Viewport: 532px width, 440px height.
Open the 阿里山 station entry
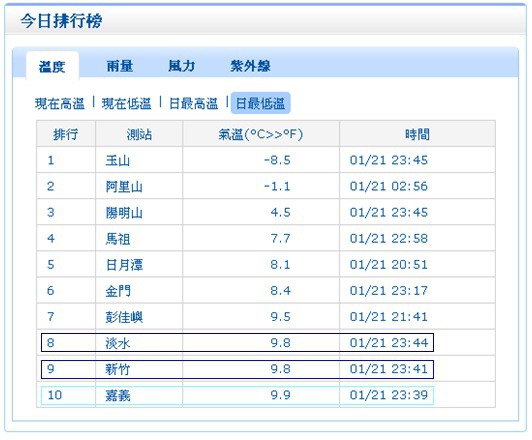tap(124, 186)
